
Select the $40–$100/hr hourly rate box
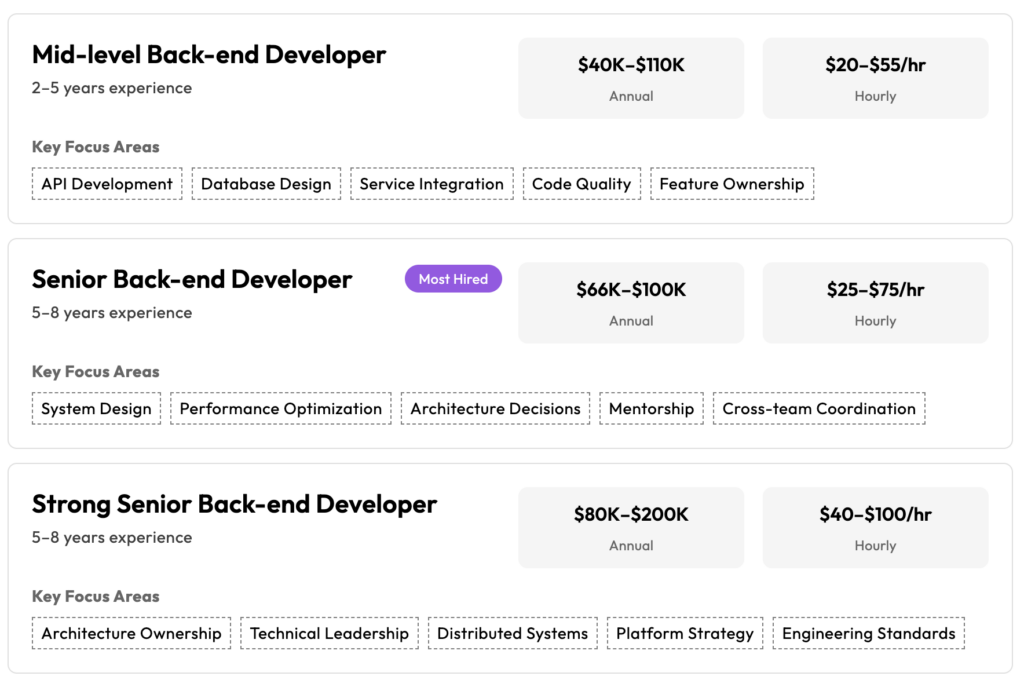point(875,528)
